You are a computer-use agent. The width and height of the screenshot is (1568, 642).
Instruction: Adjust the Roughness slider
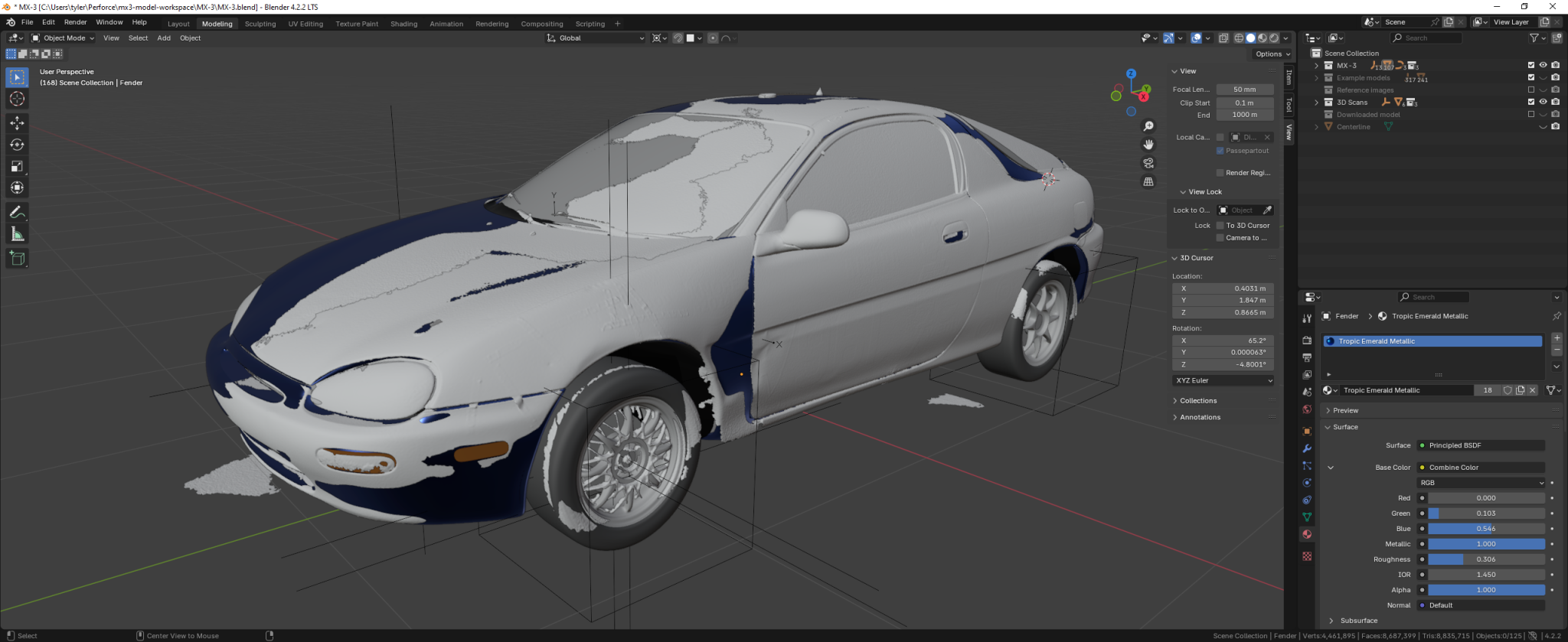tap(1486, 559)
